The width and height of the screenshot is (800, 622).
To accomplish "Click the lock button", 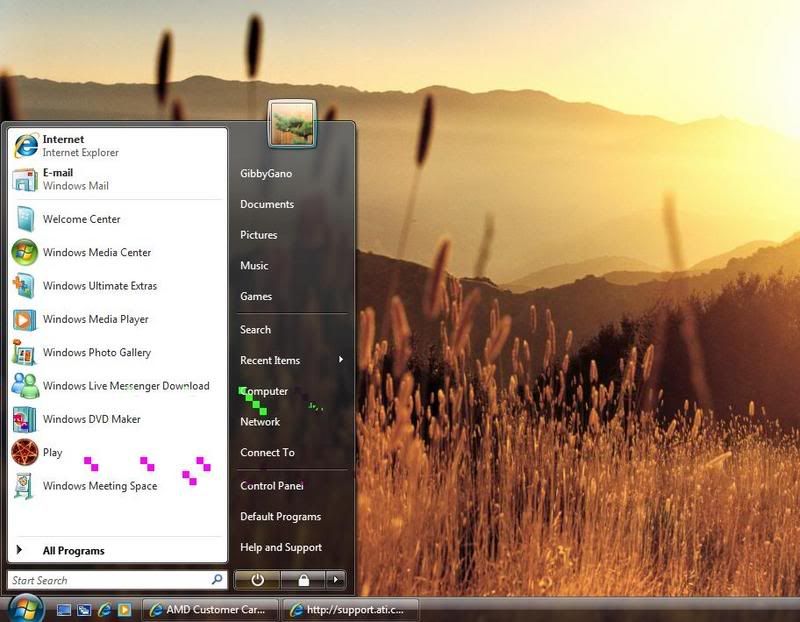I will click(x=303, y=580).
